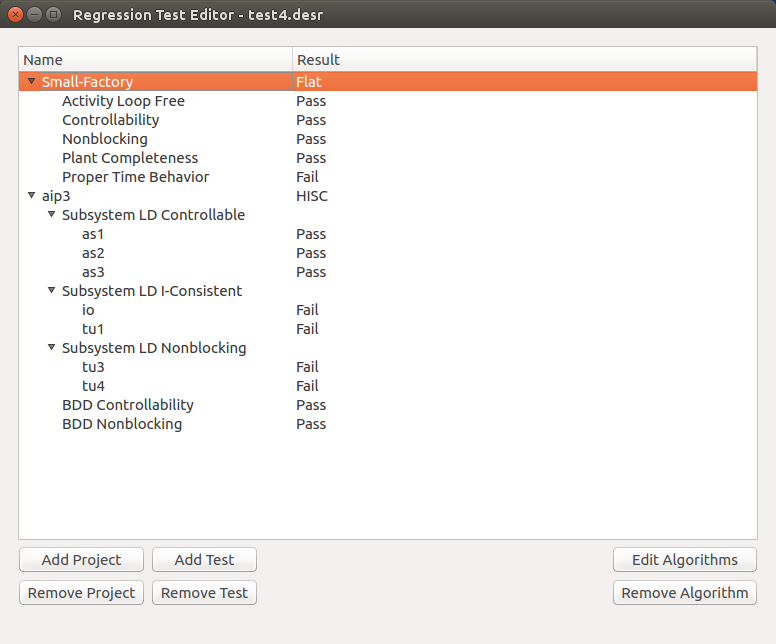Select the as2 subsystem entry
The height and width of the screenshot is (644, 776).
click(x=93, y=253)
